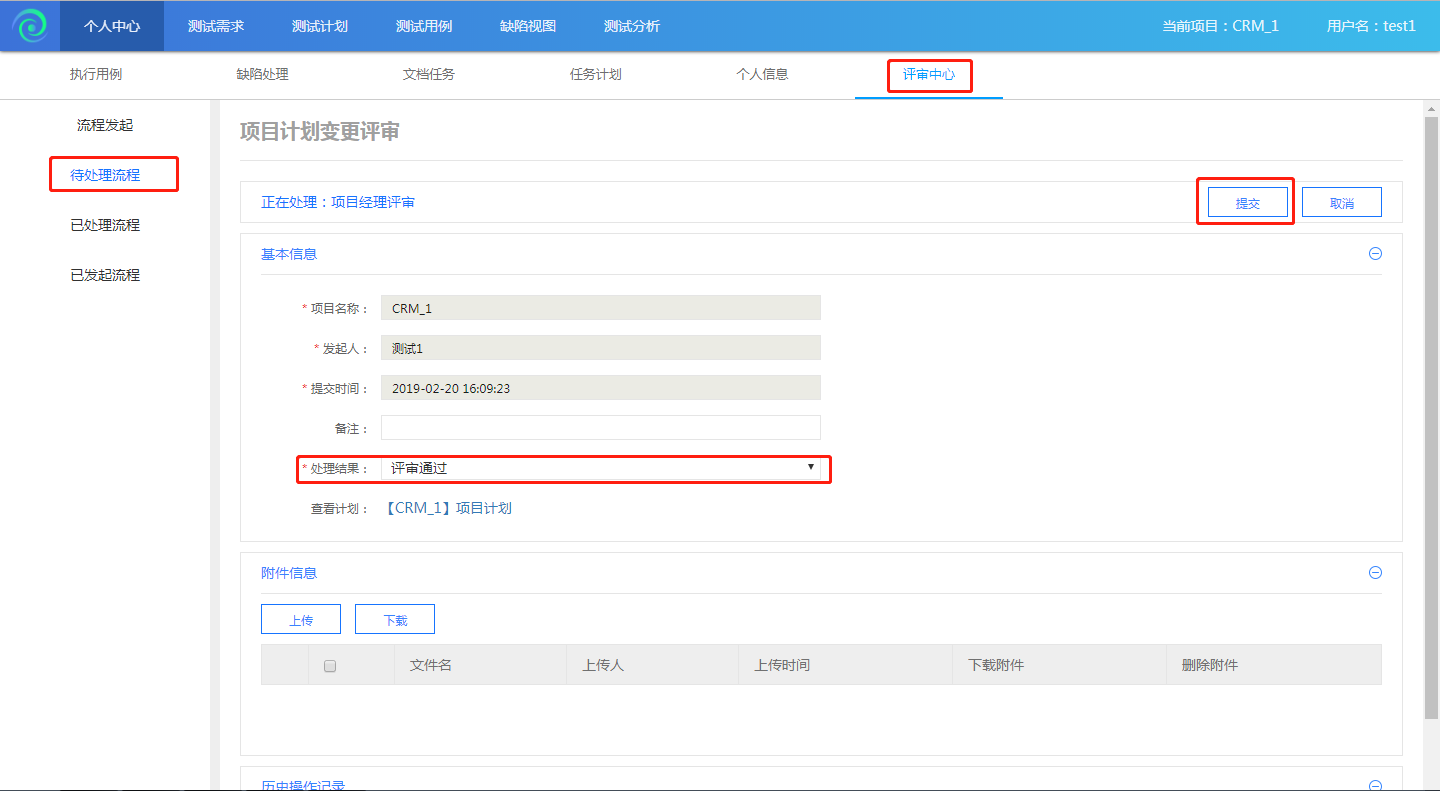The height and width of the screenshot is (791, 1440).
Task: Select 已处理流程 in the sidebar
Action: pos(105,225)
